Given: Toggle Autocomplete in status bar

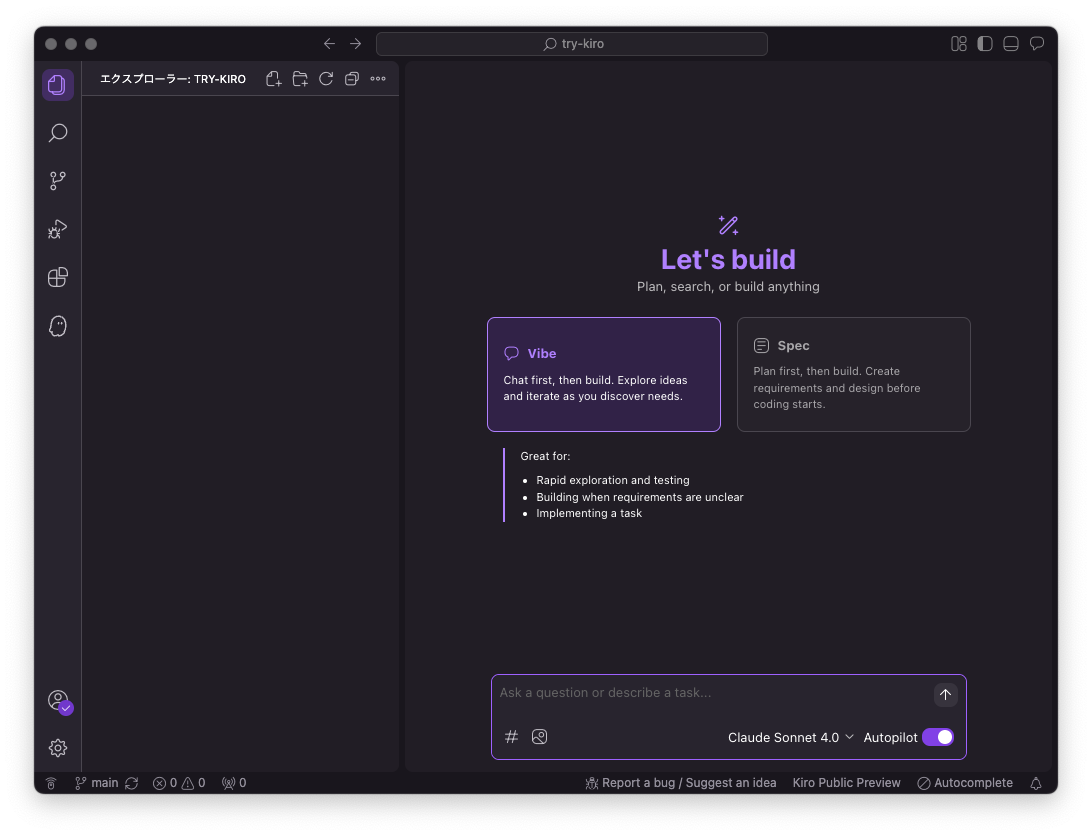Looking at the screenshot, I should [x=965, y=783].
